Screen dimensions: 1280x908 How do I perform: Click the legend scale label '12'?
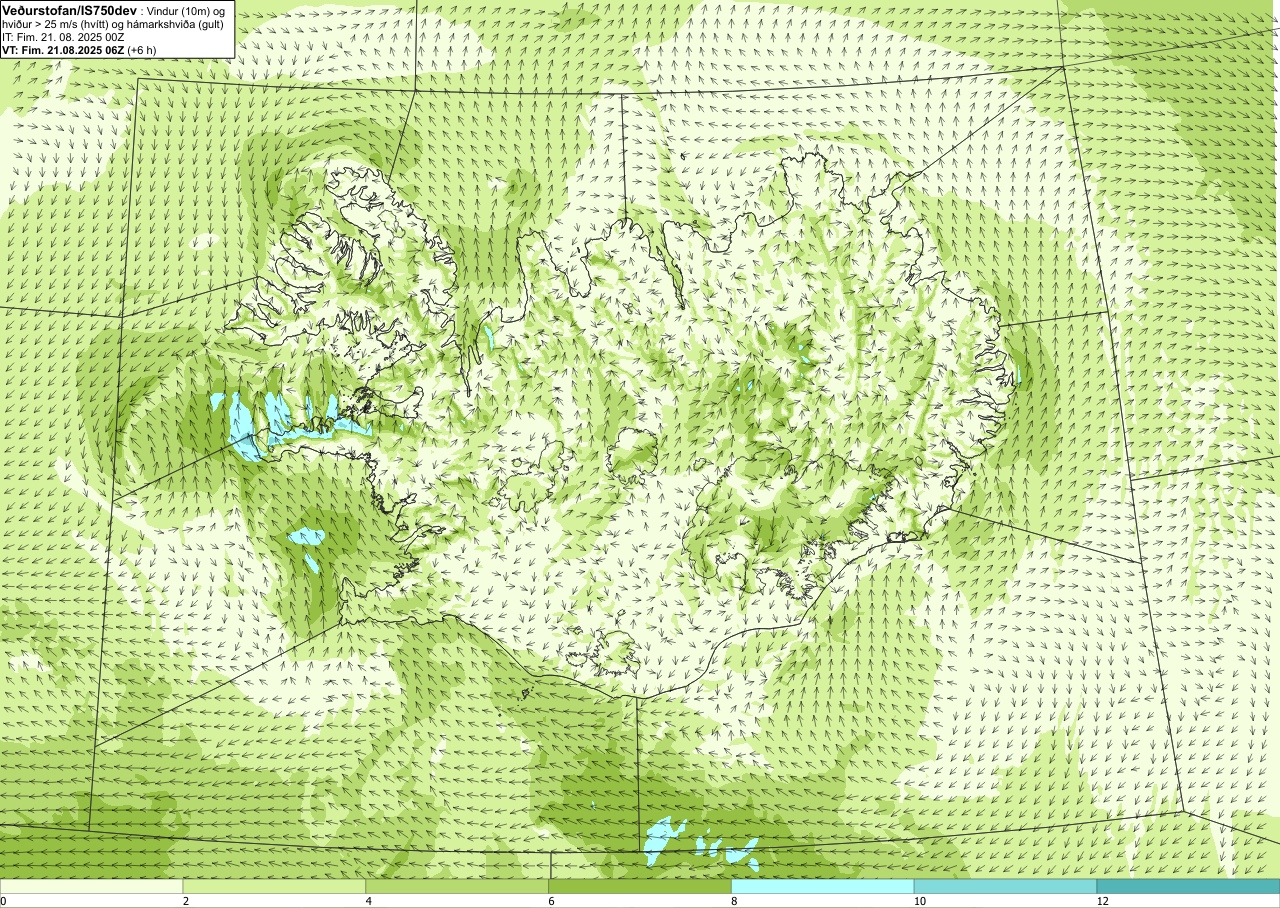(x=1102, y=901)
